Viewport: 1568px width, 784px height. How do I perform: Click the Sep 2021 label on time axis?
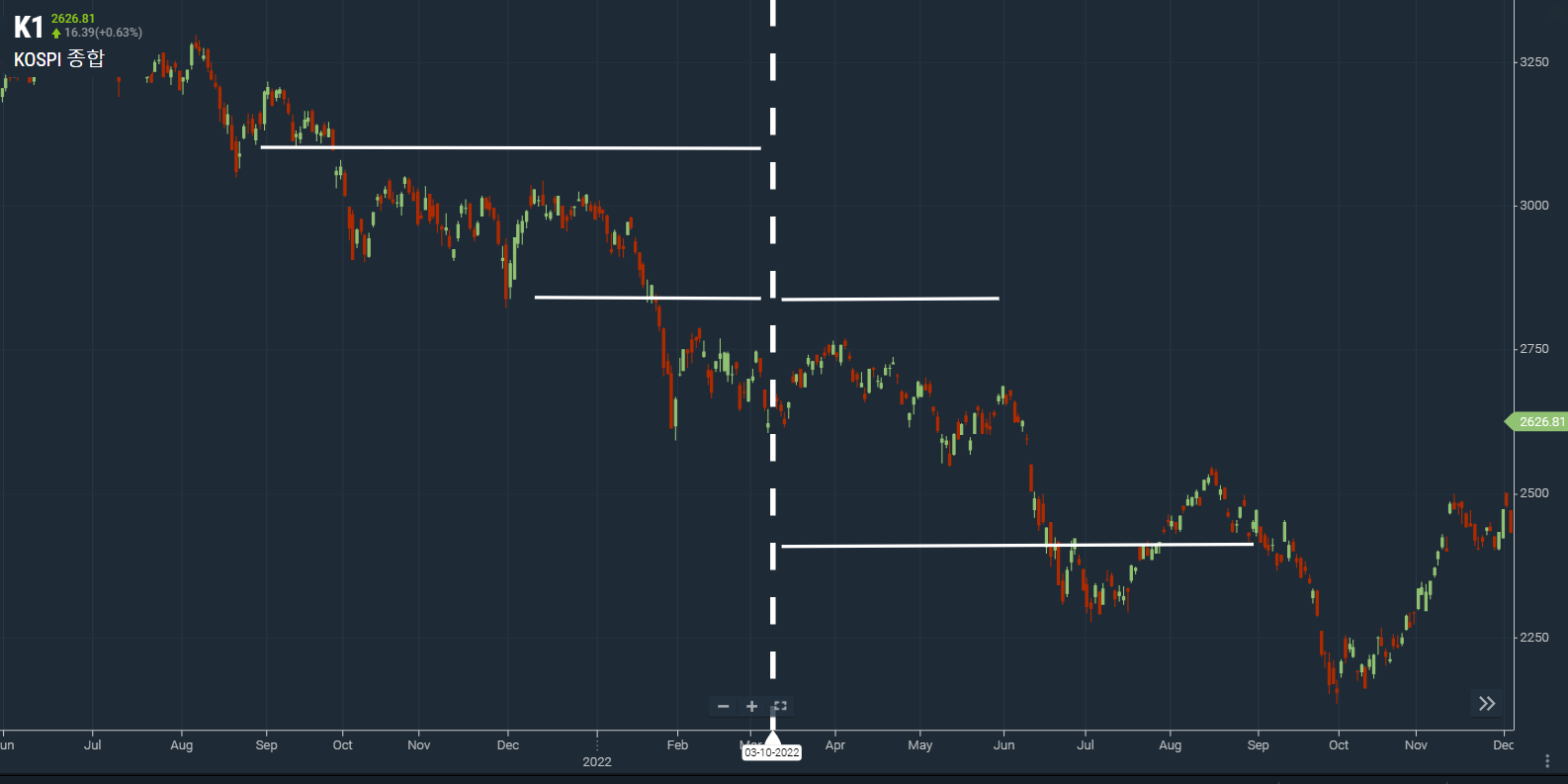point(267,745)
